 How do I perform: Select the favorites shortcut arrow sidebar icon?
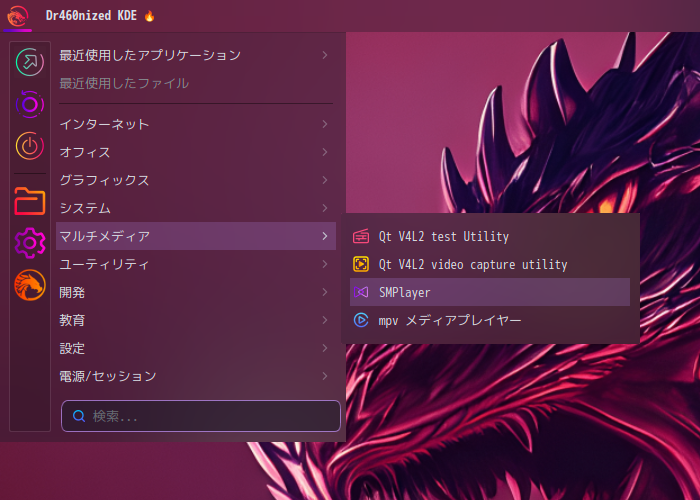tap(30, 62)
